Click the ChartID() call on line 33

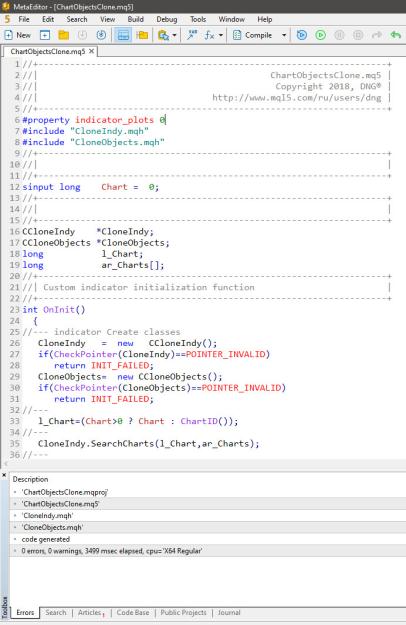205,421
